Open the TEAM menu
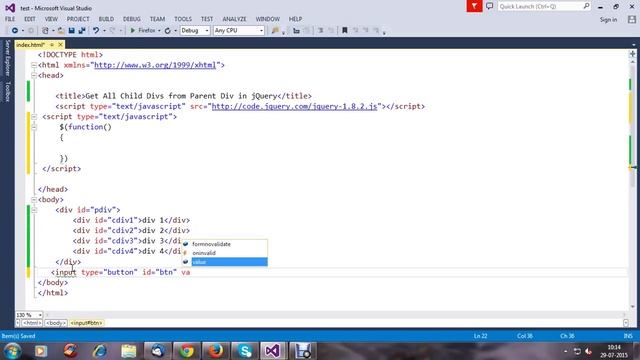 click(157, 19)
